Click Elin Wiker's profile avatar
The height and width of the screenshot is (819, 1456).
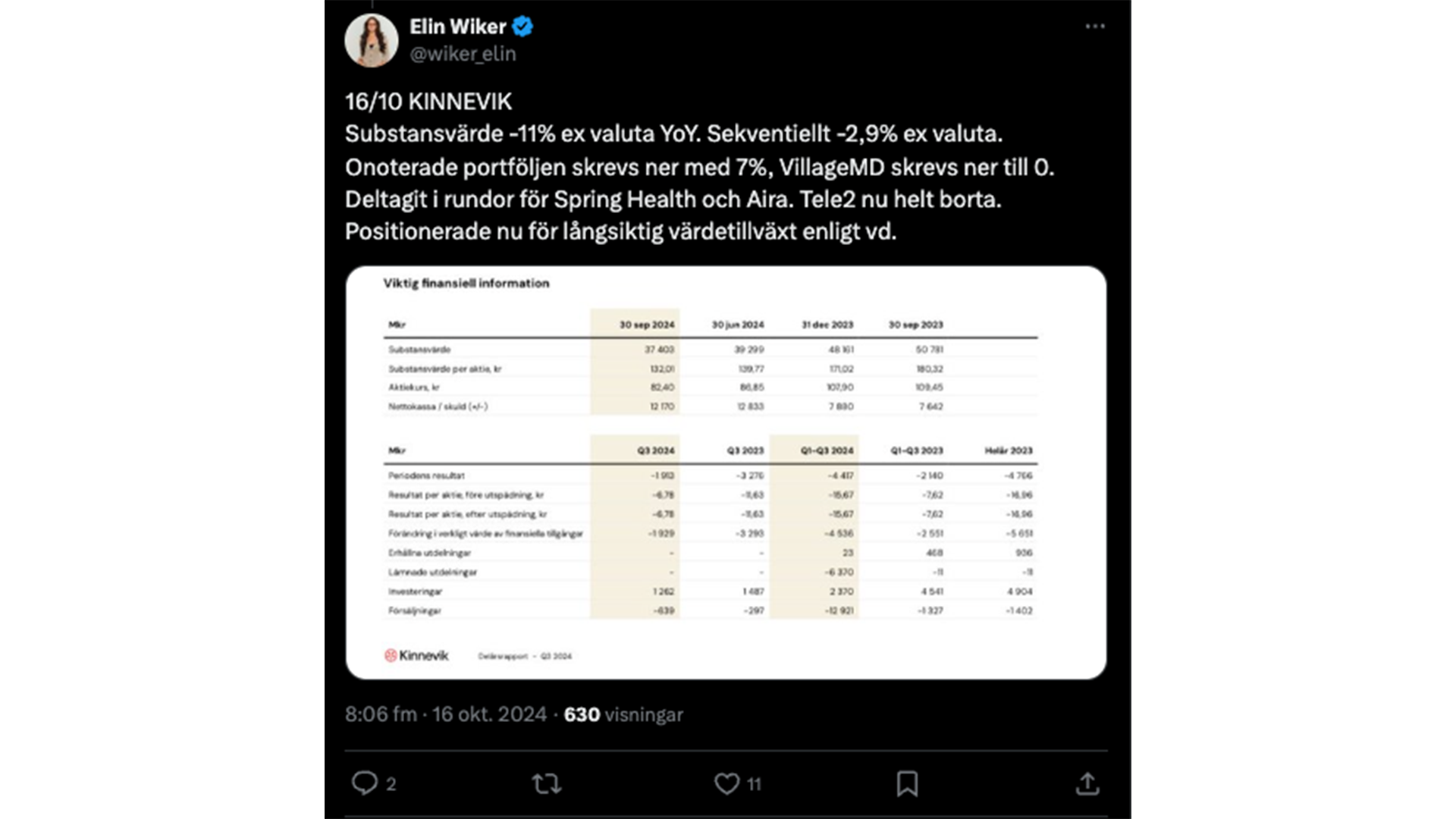click(x=372, y=40)
